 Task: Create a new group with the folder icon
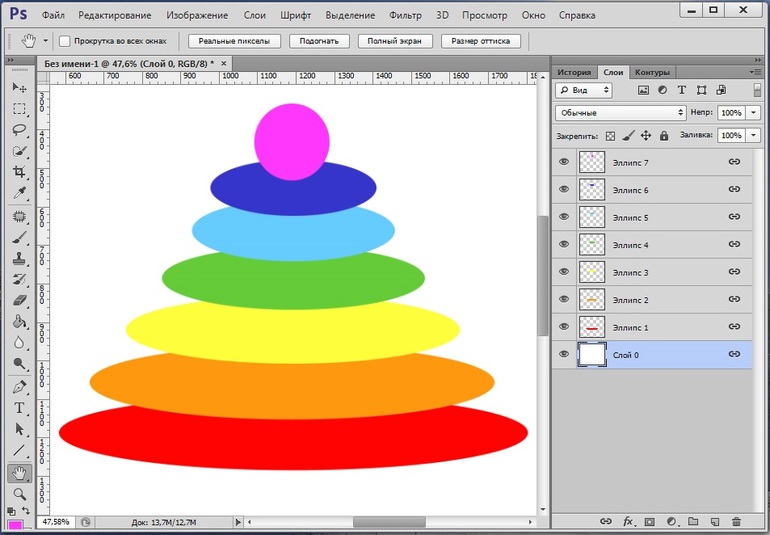(x=693, y=522)
